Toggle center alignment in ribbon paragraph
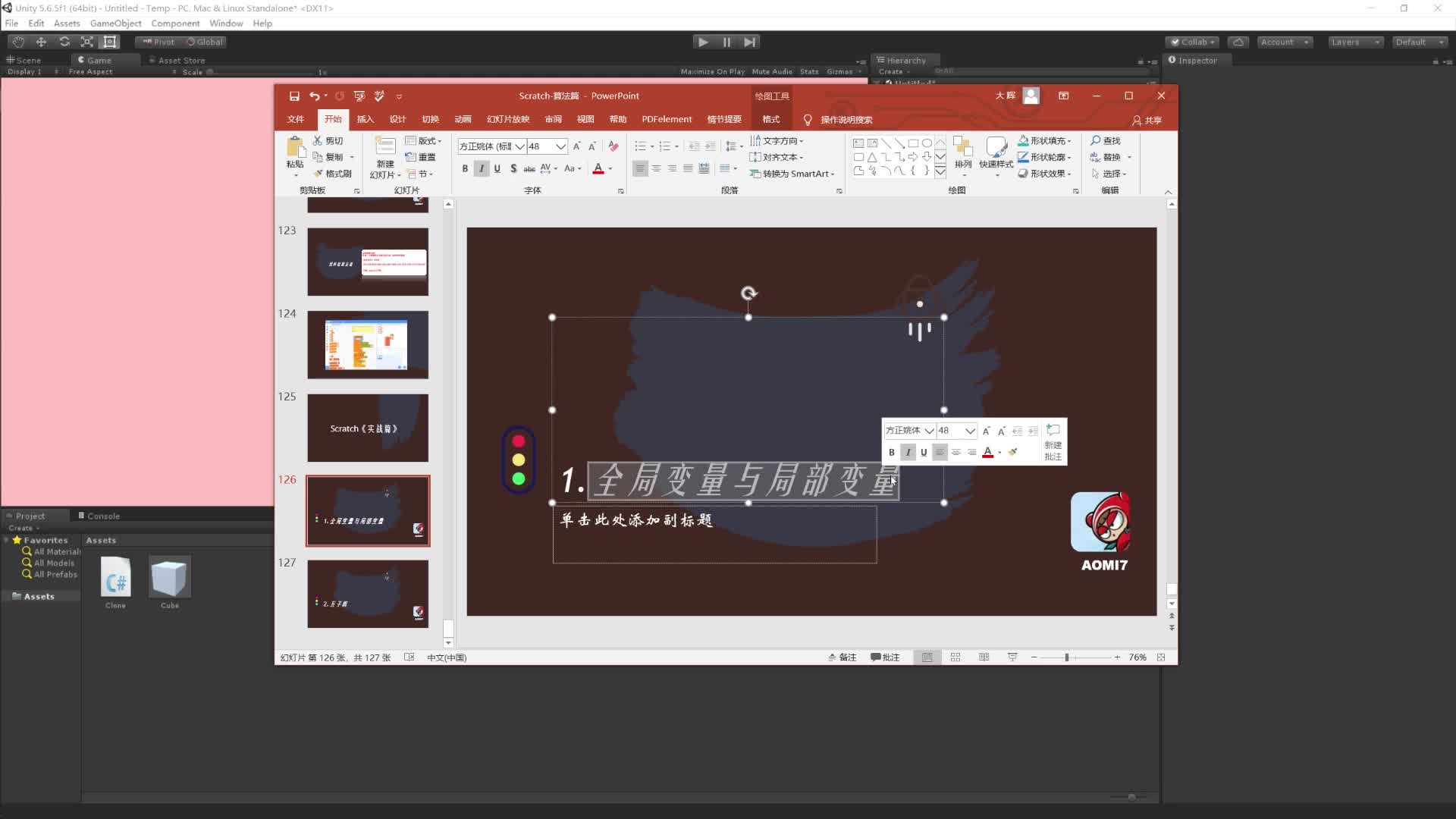Screen dimensions: 1456x819 click(x=657, y=168)
